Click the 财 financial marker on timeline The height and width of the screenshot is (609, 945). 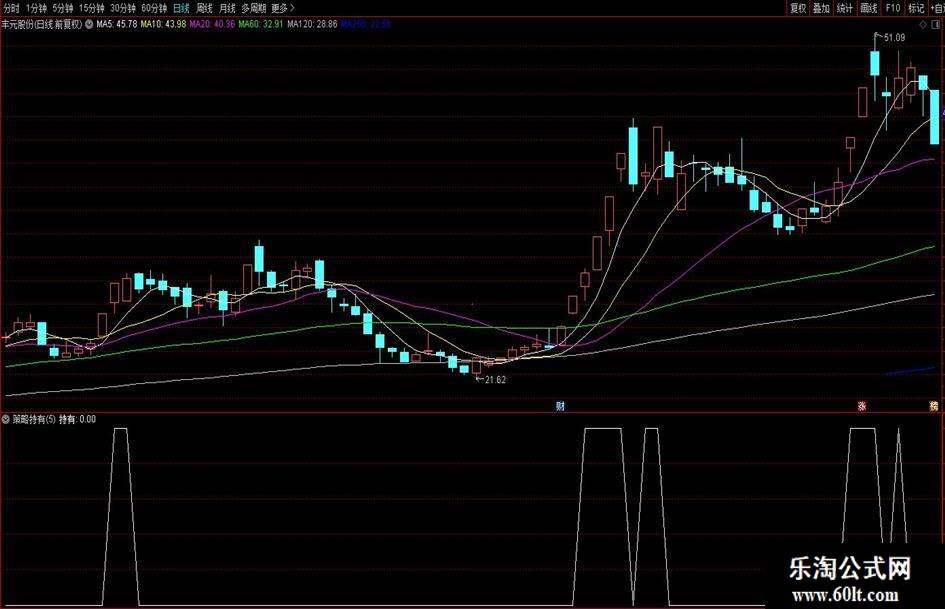pyautogui.click(x=560, y=406)
